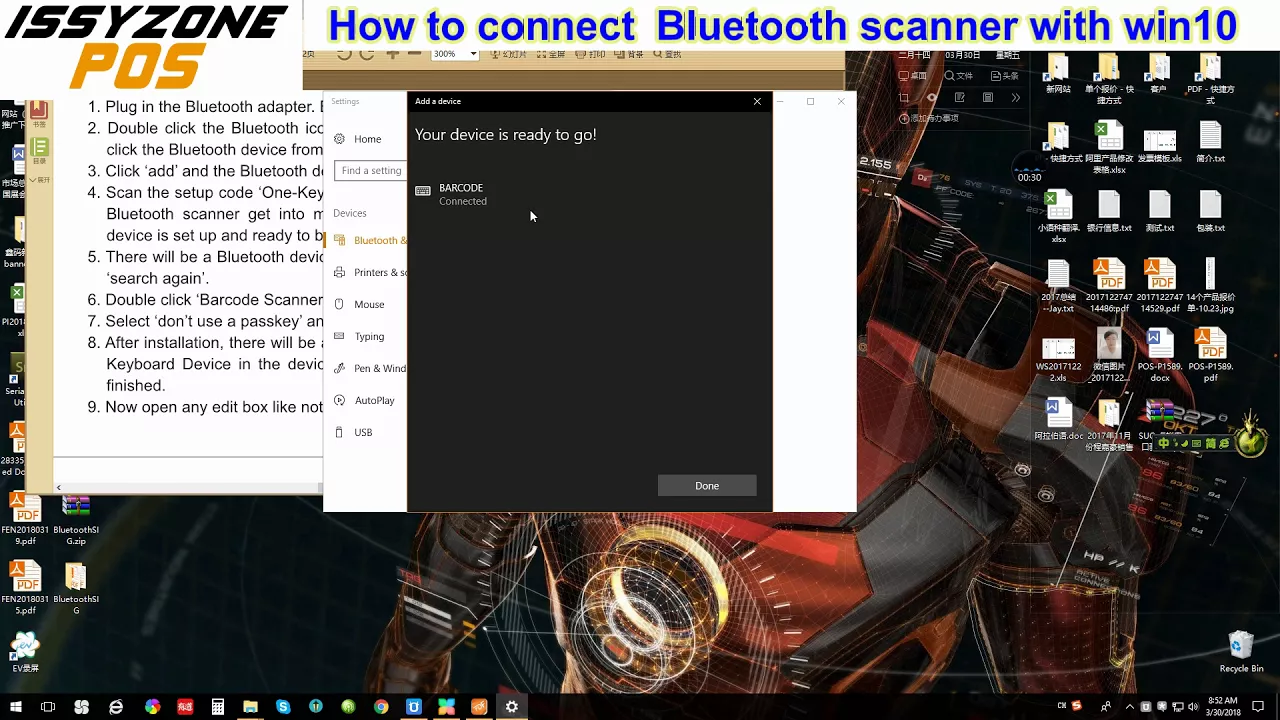Click the 文件 search item in desktop widget
This screenshot has height=720, width=1280.
coord(958,76)
